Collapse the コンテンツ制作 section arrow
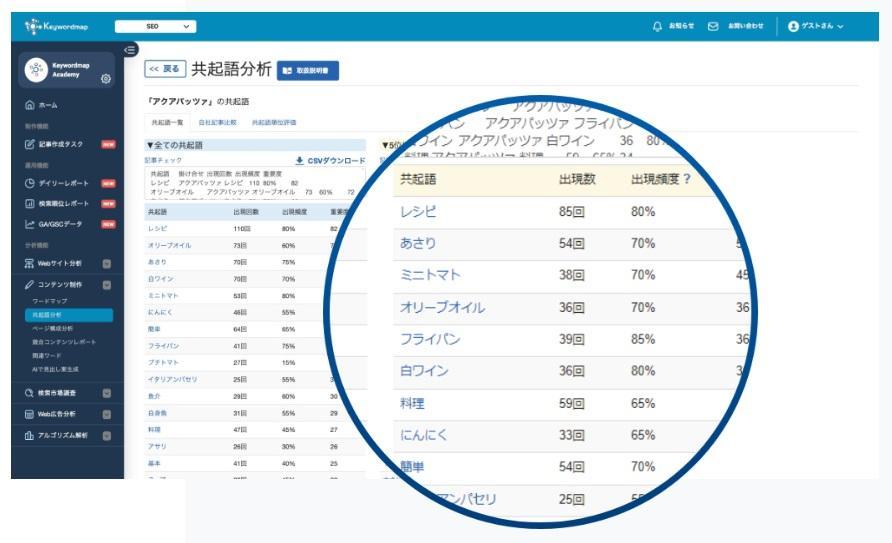 (106, 285)
